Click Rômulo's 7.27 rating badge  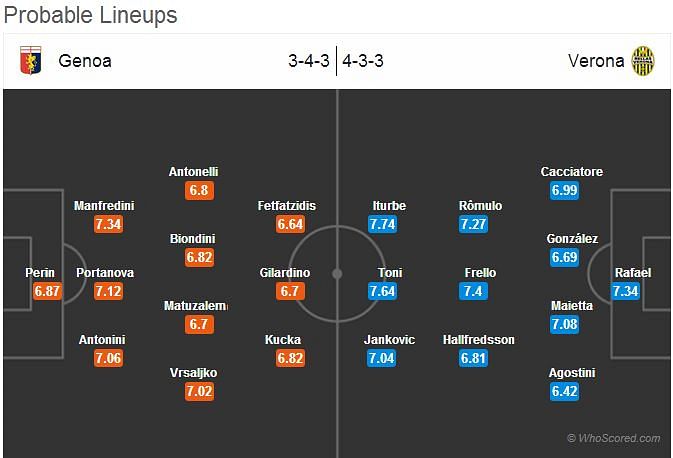click(474, 224)
